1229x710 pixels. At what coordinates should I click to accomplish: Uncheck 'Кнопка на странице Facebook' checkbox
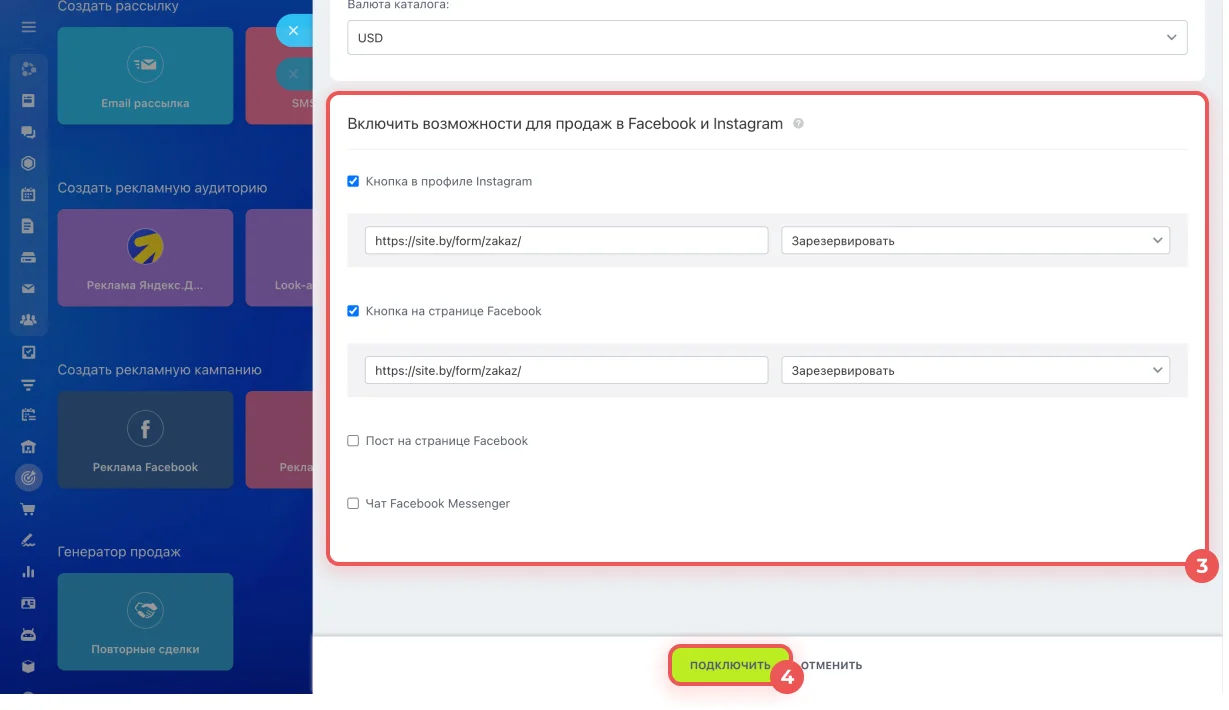click(353, 311)
